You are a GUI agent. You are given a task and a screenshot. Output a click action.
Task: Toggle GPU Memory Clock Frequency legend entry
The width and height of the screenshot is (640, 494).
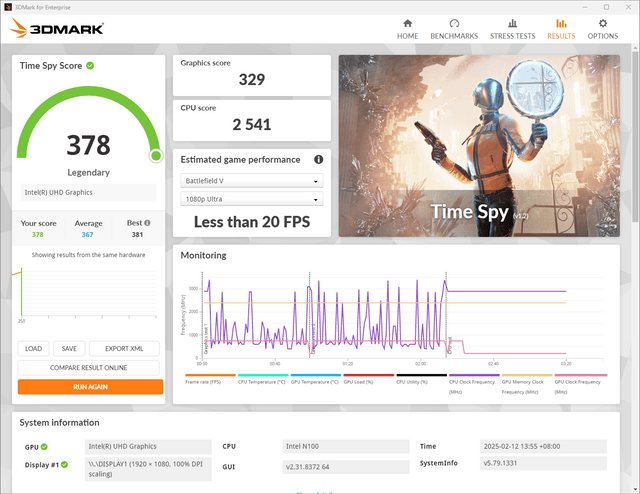(527, 384)
